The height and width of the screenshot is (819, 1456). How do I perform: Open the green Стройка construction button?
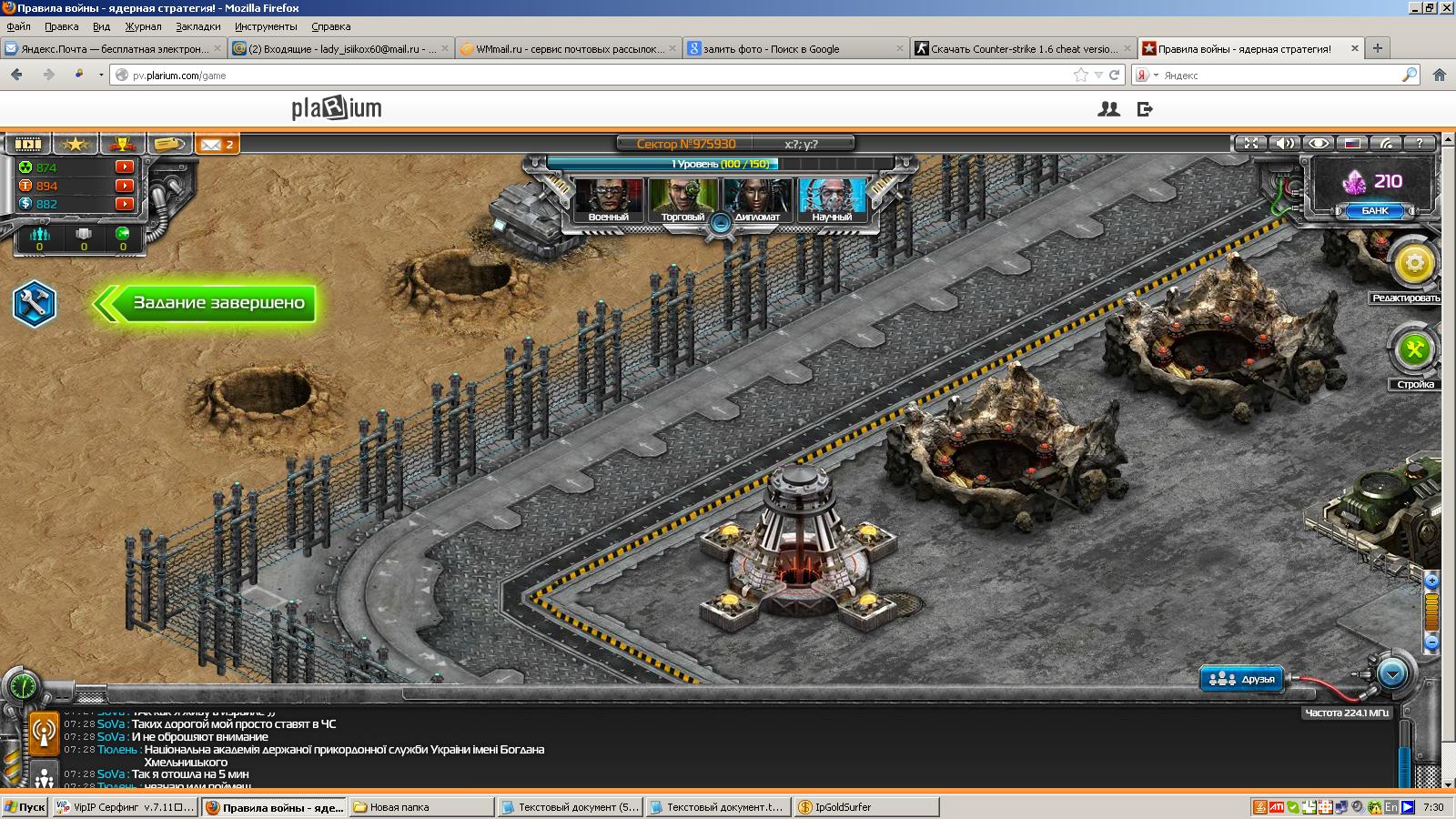click(1415, 349)
